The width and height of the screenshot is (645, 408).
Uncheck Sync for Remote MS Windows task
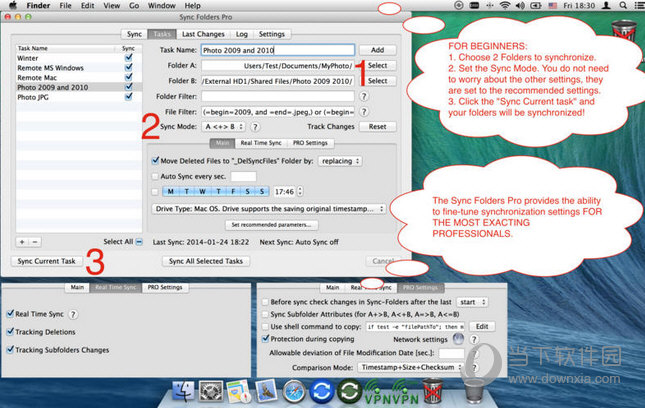coord(129,67)
